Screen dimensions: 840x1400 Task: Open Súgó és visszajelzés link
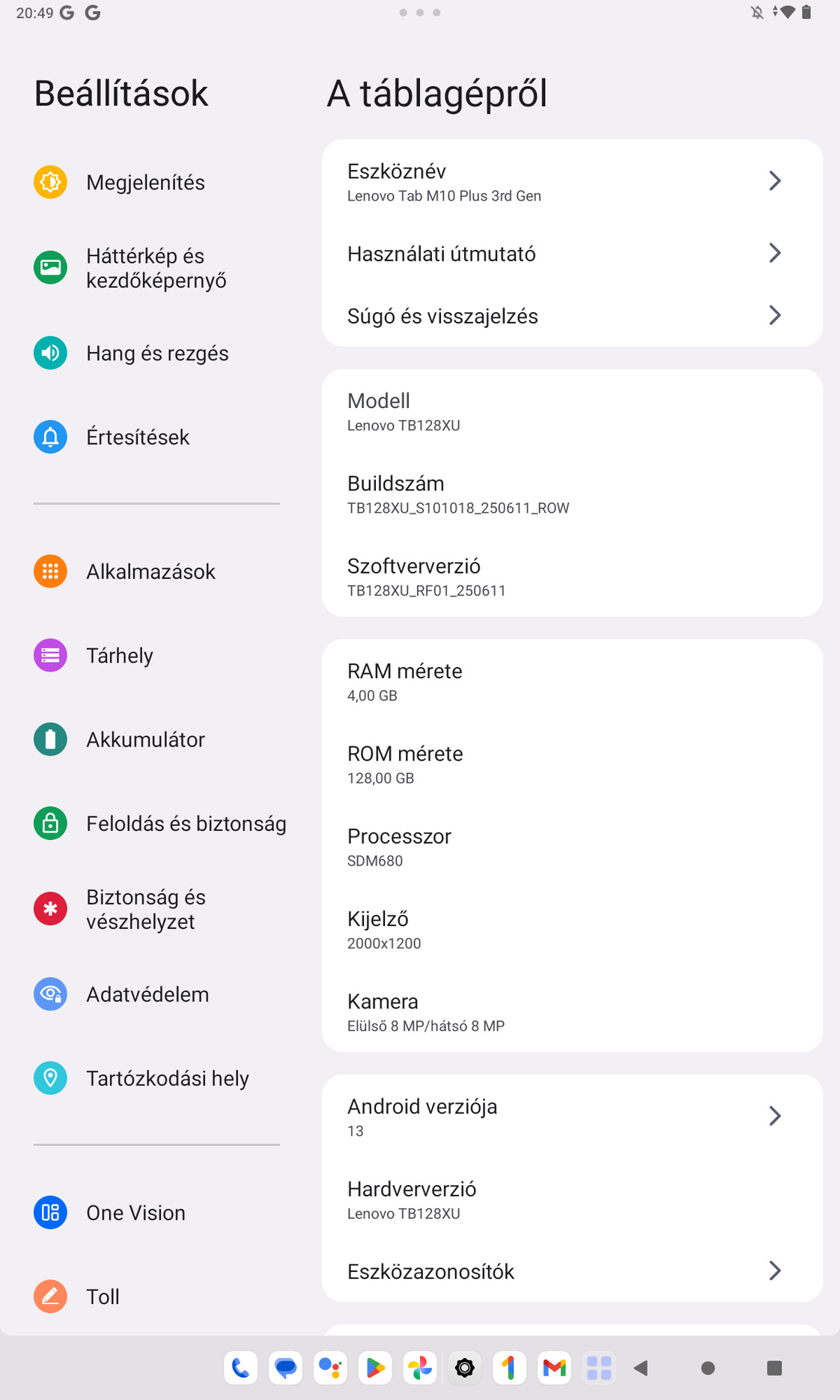click(x=442, y=316)
